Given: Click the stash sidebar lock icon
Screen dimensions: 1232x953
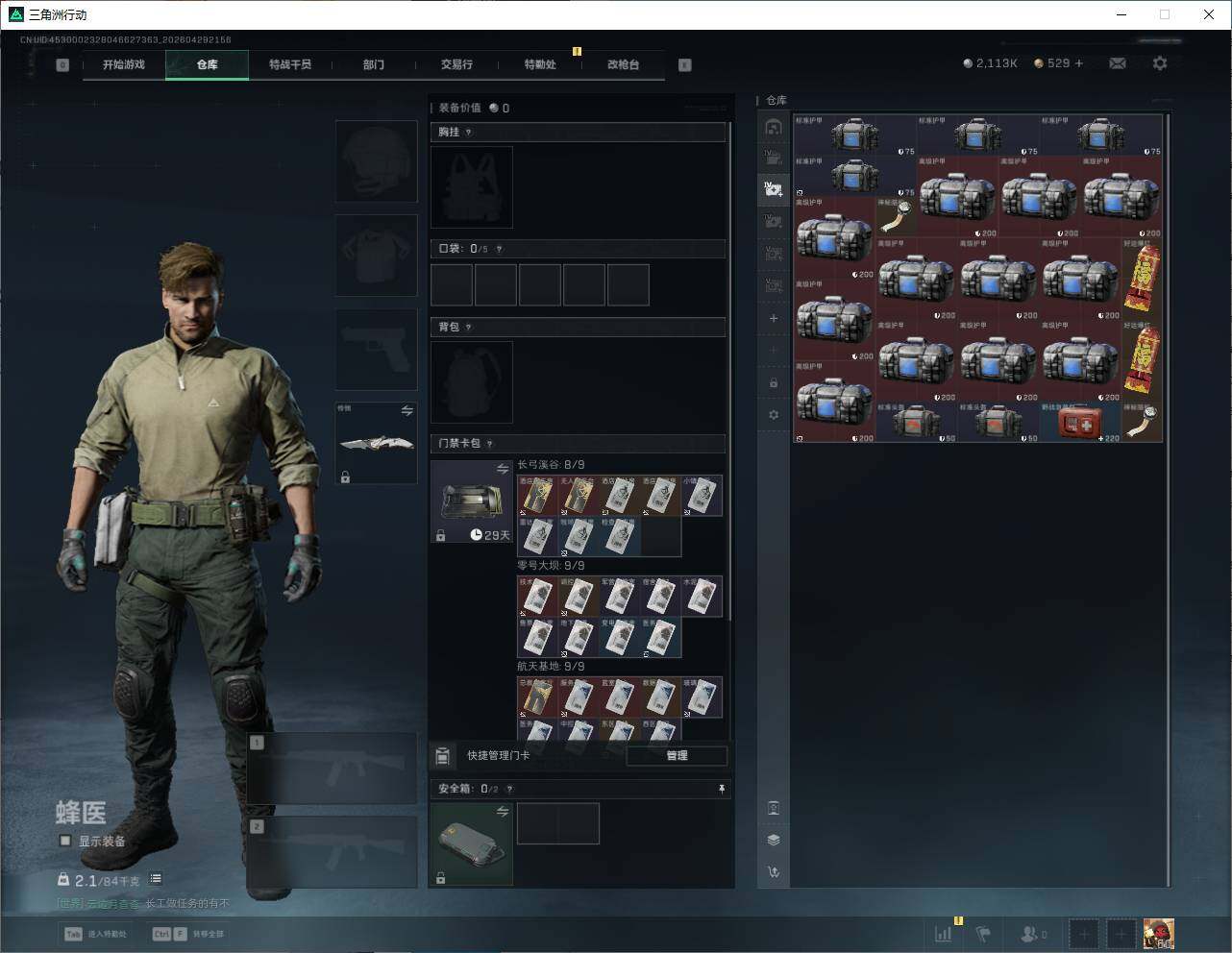Looking at the screenshot, I should tap(774, 382).
